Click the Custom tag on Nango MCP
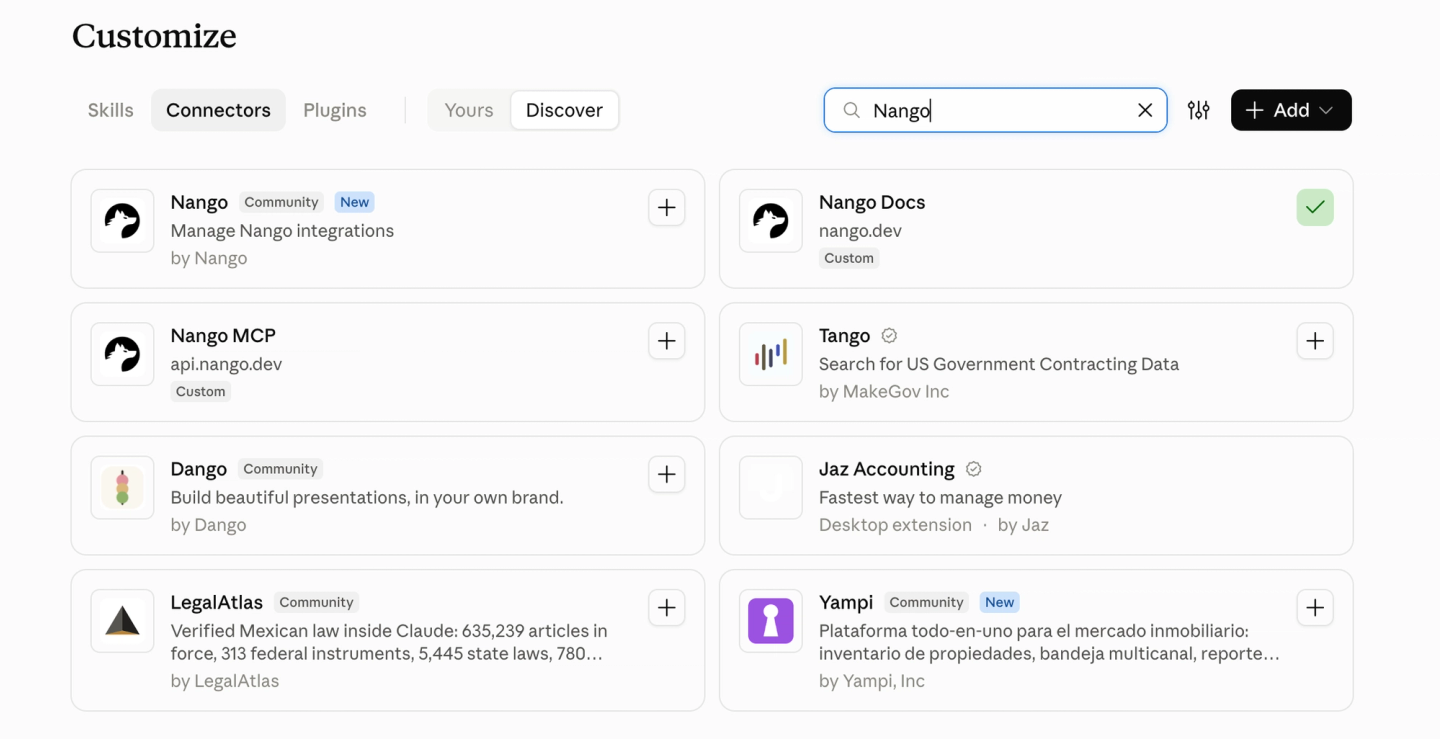This screenshot has width=1440, height=739. click(x=200, y=392)
